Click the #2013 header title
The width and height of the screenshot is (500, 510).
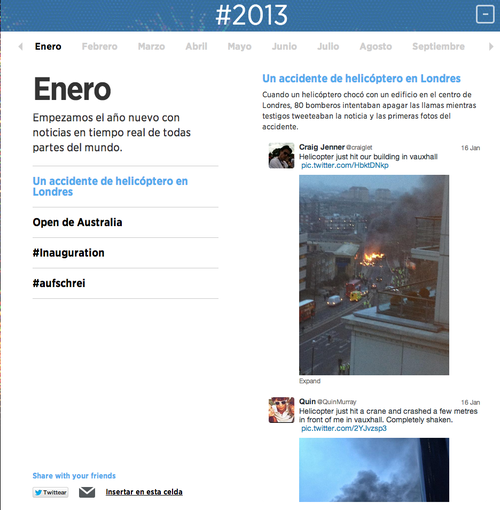[x=251, y=15]
